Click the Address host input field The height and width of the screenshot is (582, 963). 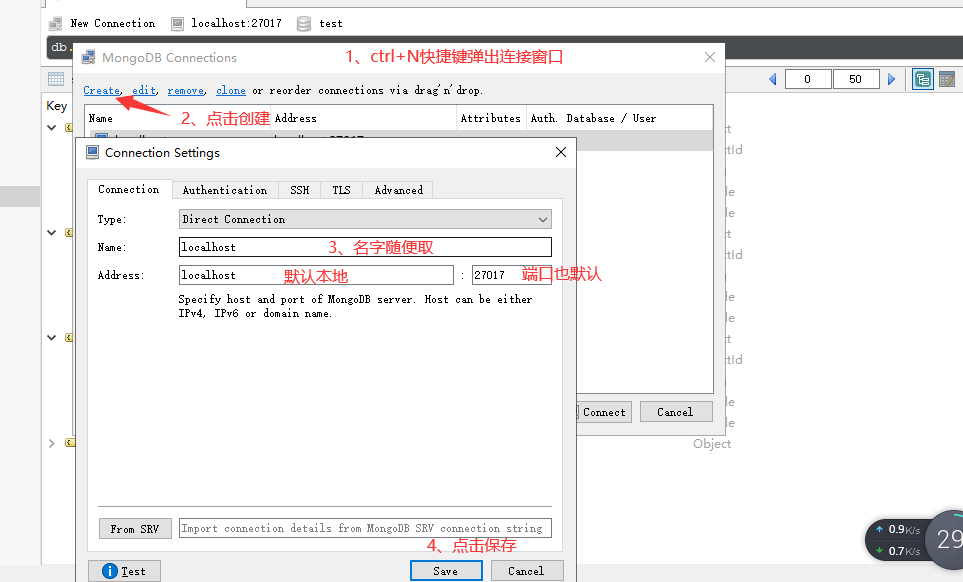click(x=316, y=275)
